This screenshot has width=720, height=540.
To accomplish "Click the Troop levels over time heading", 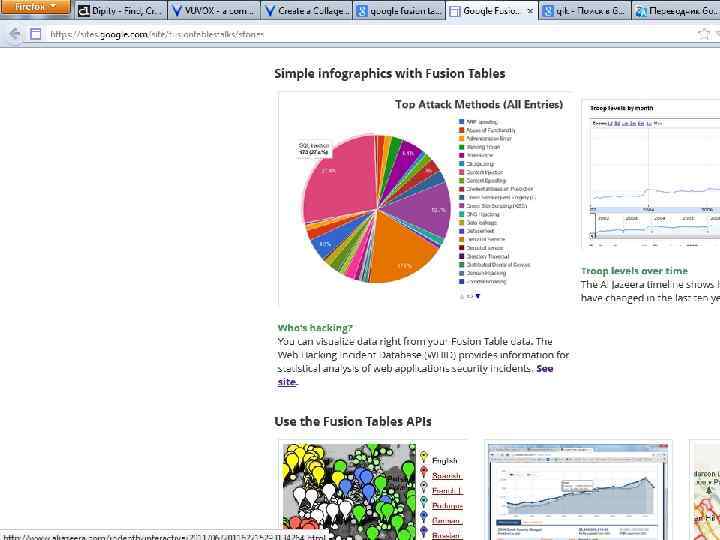I will [x=634, y=271].
